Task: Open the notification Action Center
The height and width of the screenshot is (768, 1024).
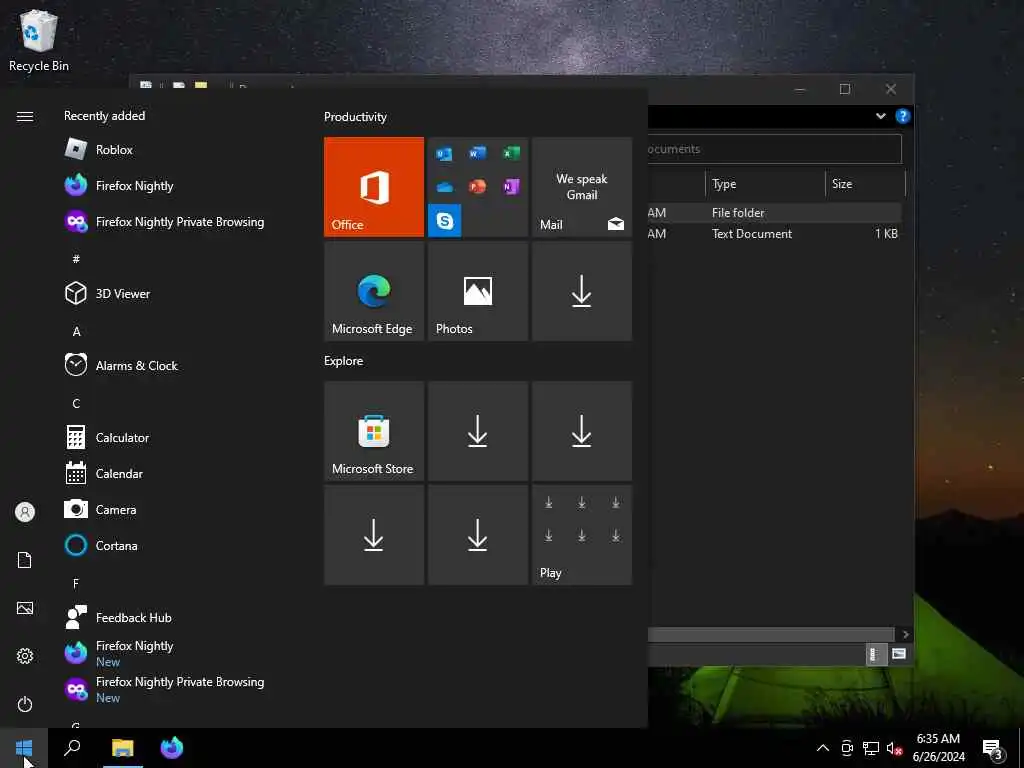Action: tap(993, 749)
